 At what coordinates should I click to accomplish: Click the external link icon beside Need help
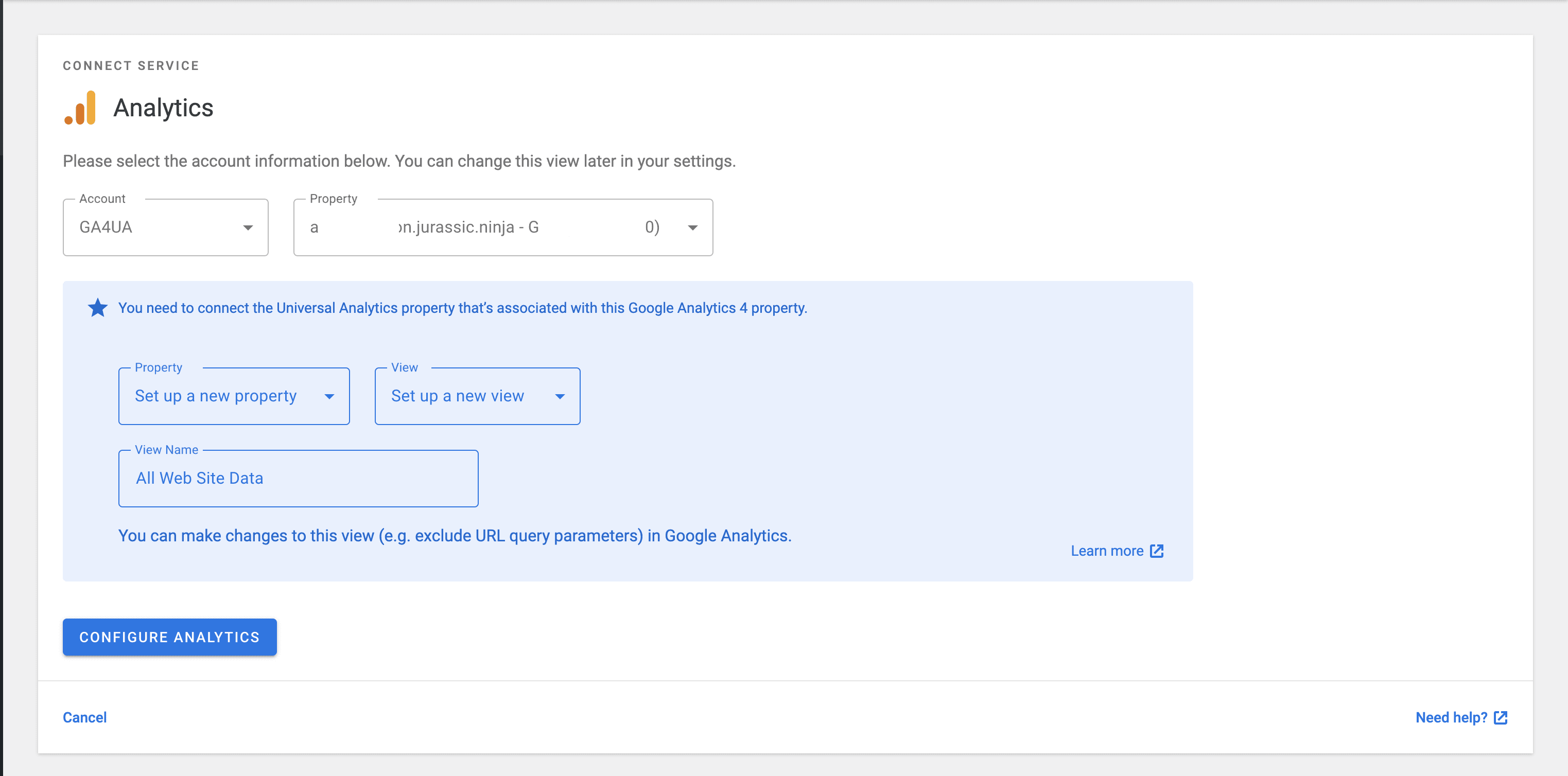tap(1501, 717)
